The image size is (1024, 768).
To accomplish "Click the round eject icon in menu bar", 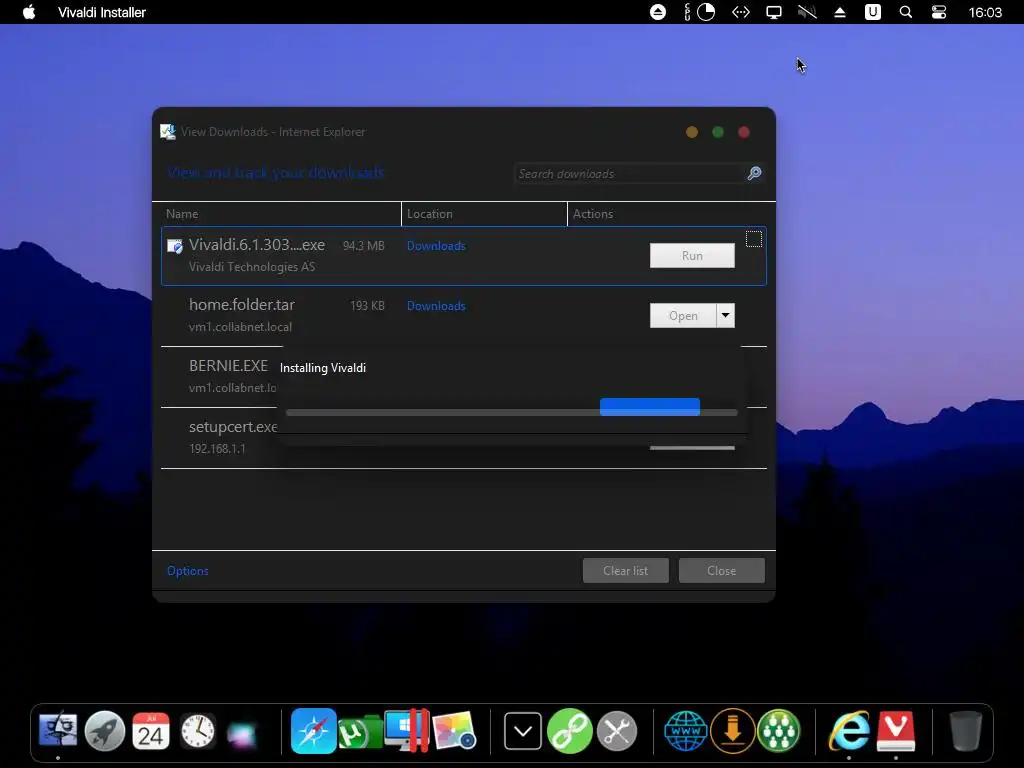I will pyautogui.click(x=658, y=12).
